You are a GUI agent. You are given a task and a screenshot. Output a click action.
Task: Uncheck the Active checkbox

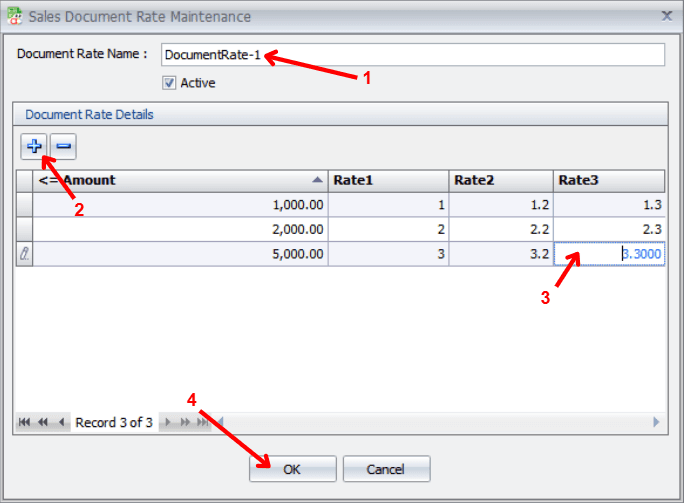click(169, 83)
